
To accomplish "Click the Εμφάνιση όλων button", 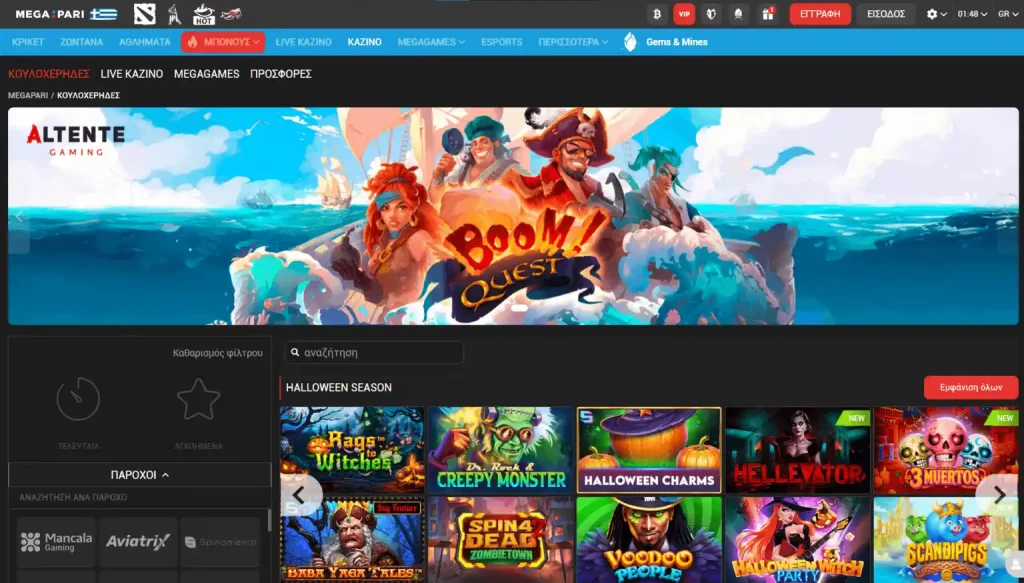I will coord(971,387).
